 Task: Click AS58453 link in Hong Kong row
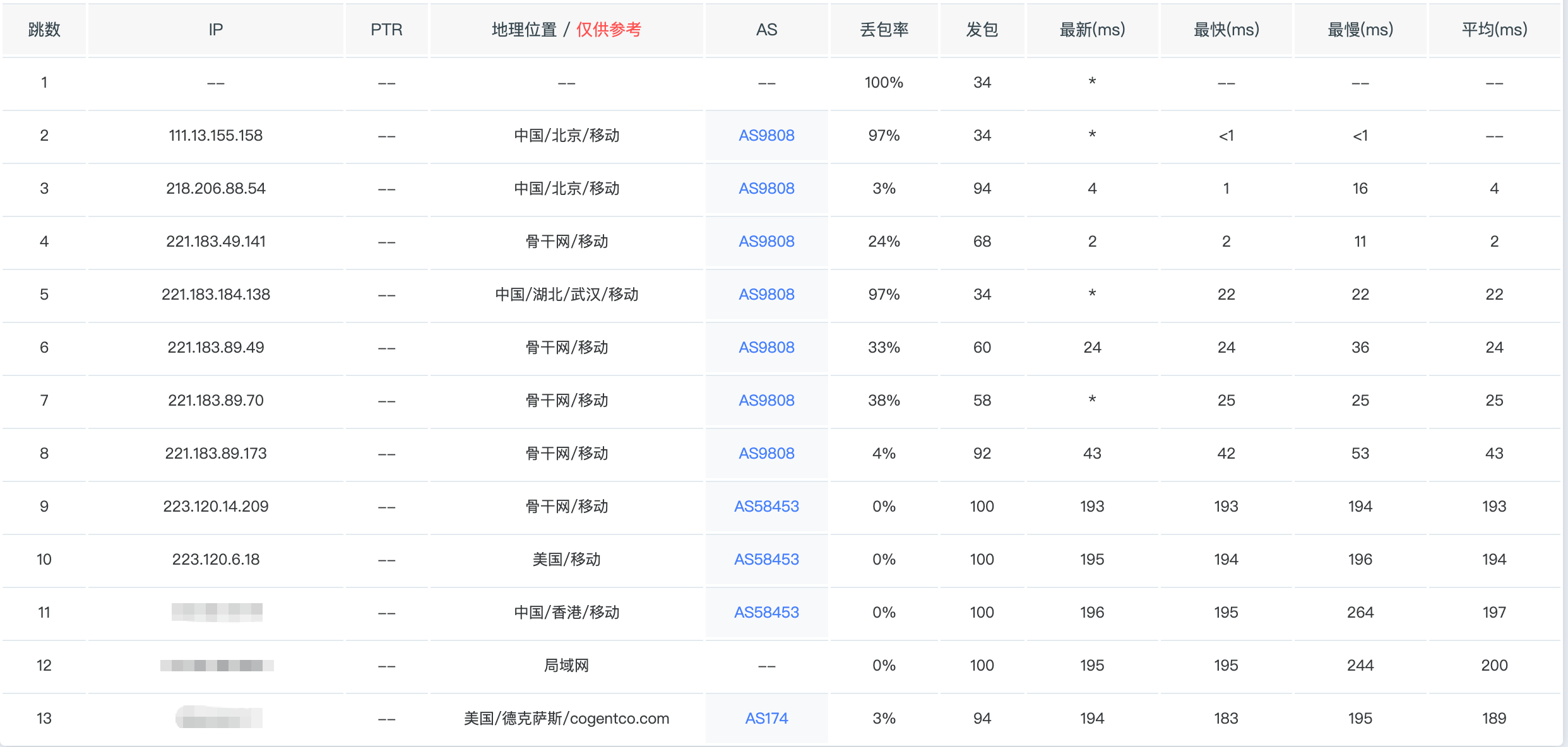(766, 613)
